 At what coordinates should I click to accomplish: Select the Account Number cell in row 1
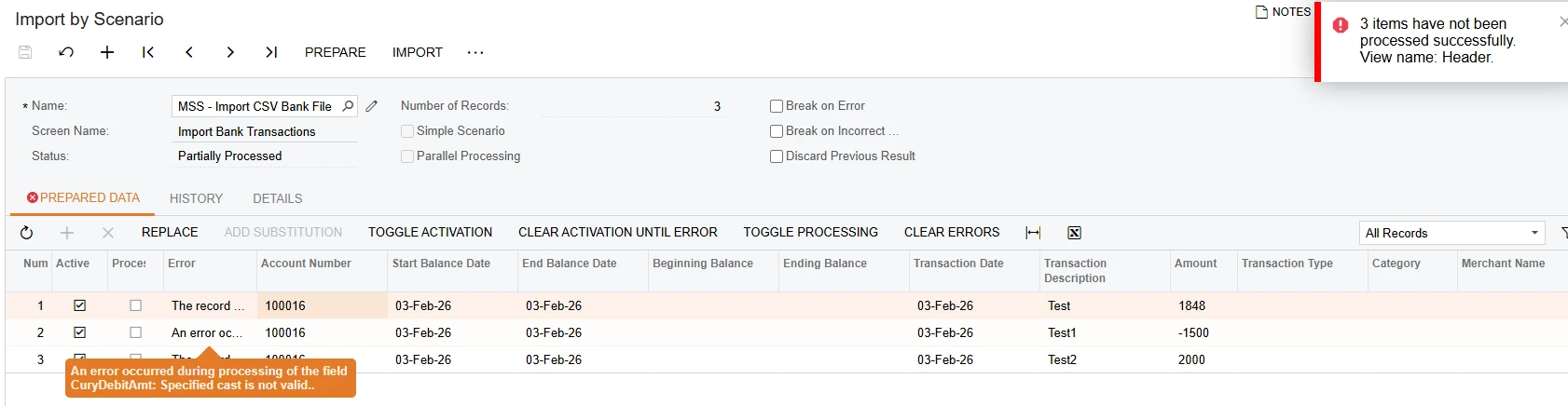pyautogui.click(x=322, y=305)
